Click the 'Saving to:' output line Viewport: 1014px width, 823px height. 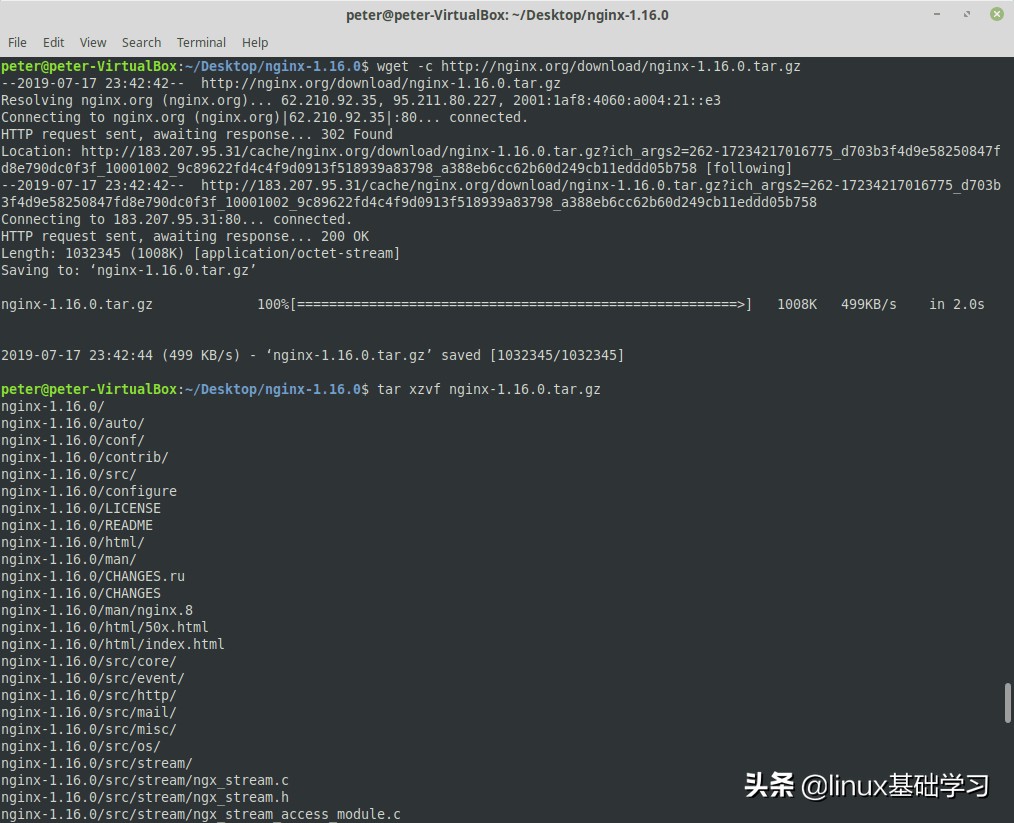(129, 270)
